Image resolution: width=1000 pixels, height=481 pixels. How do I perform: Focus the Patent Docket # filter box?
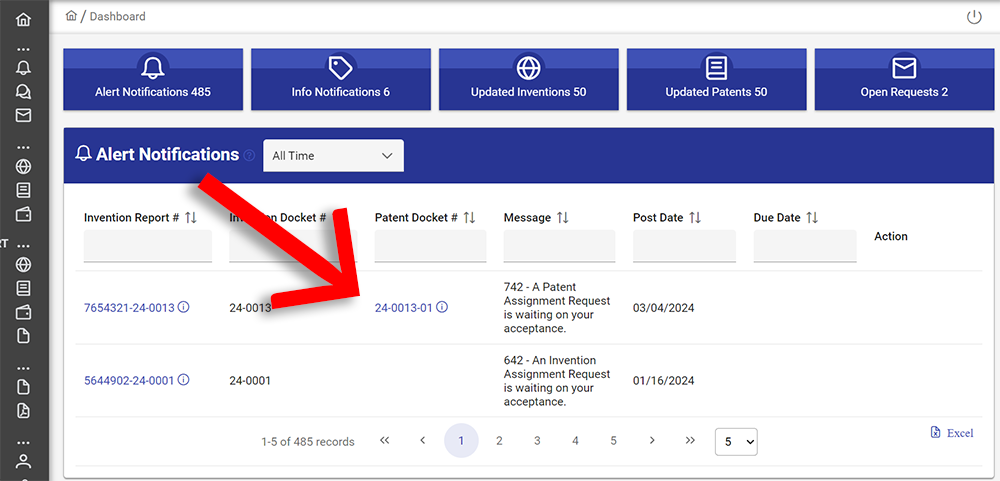[x=430, y=246]
